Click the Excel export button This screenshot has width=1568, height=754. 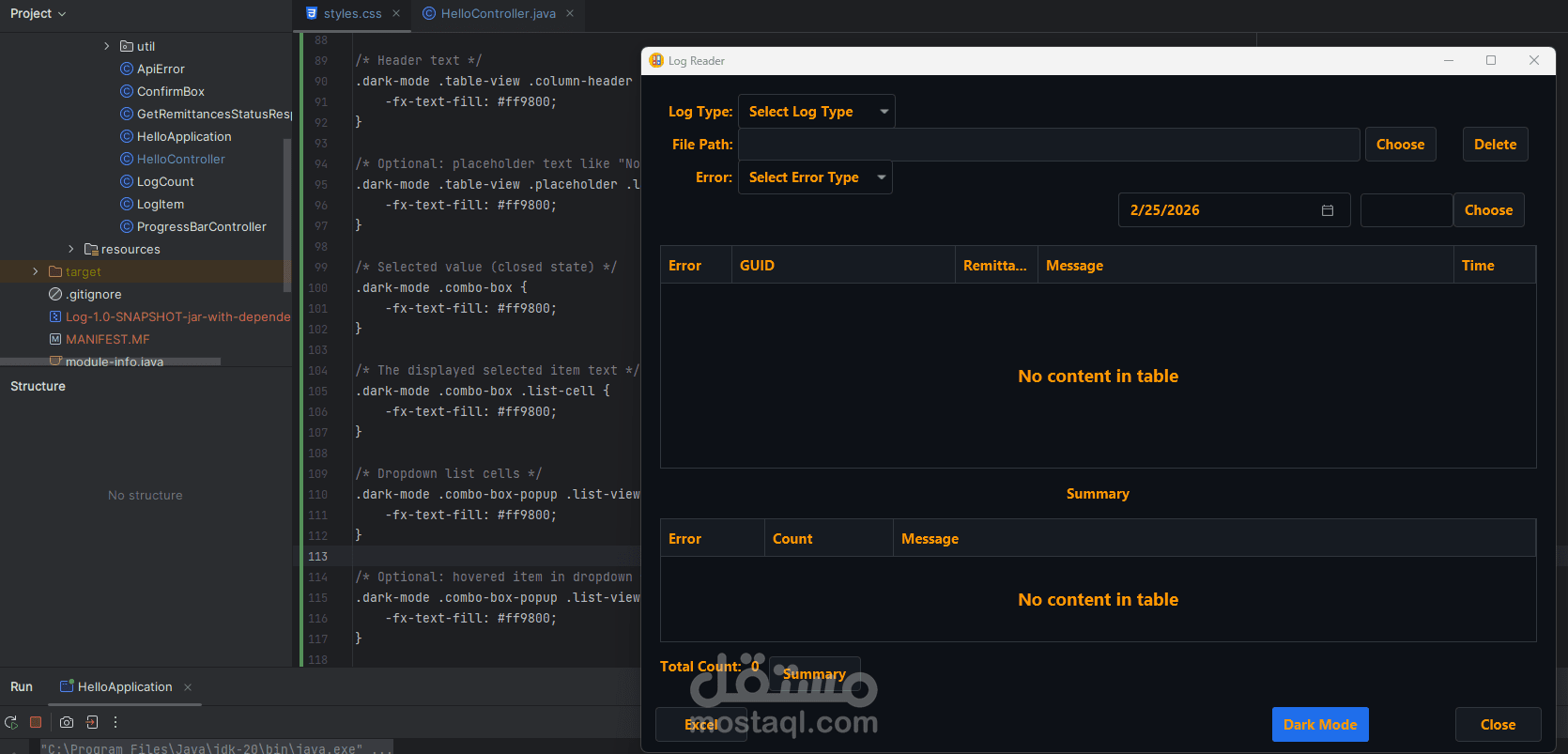click(x=701, y=725)
